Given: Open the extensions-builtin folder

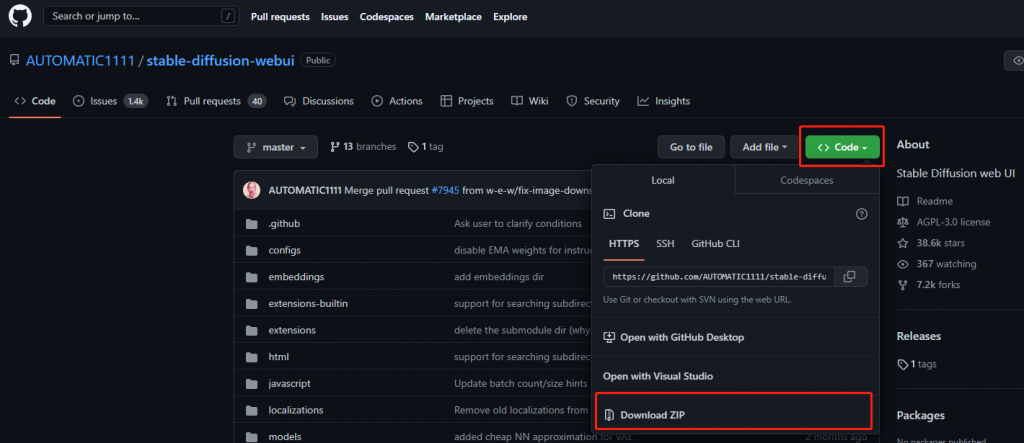Looking at the screenshot, I should click(308, 304).
